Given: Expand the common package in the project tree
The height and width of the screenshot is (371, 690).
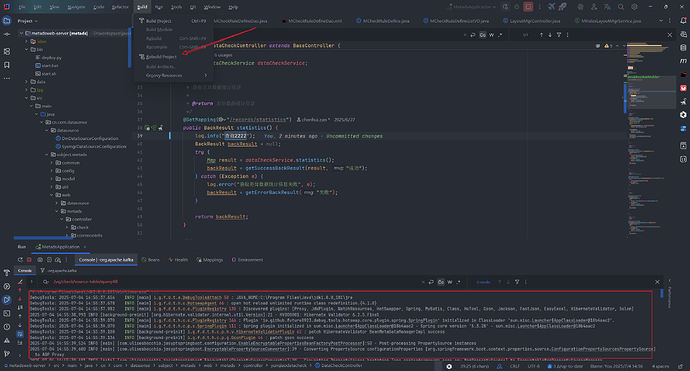Looking at the screenshot, I should (51, 163).
